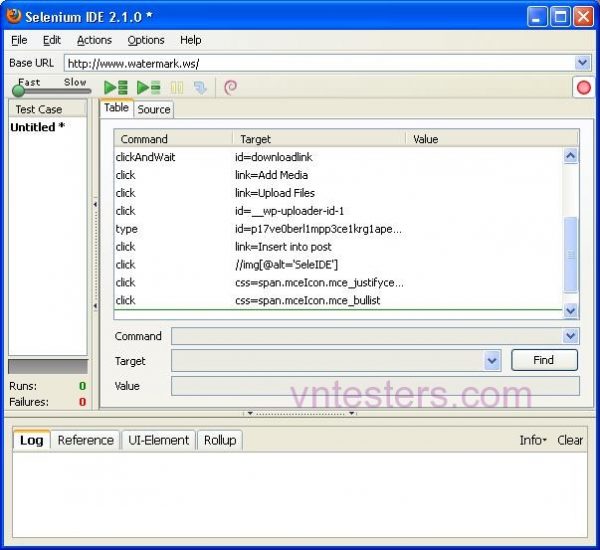
Task: Click the Target input field
Action: (x=328, y=361)
